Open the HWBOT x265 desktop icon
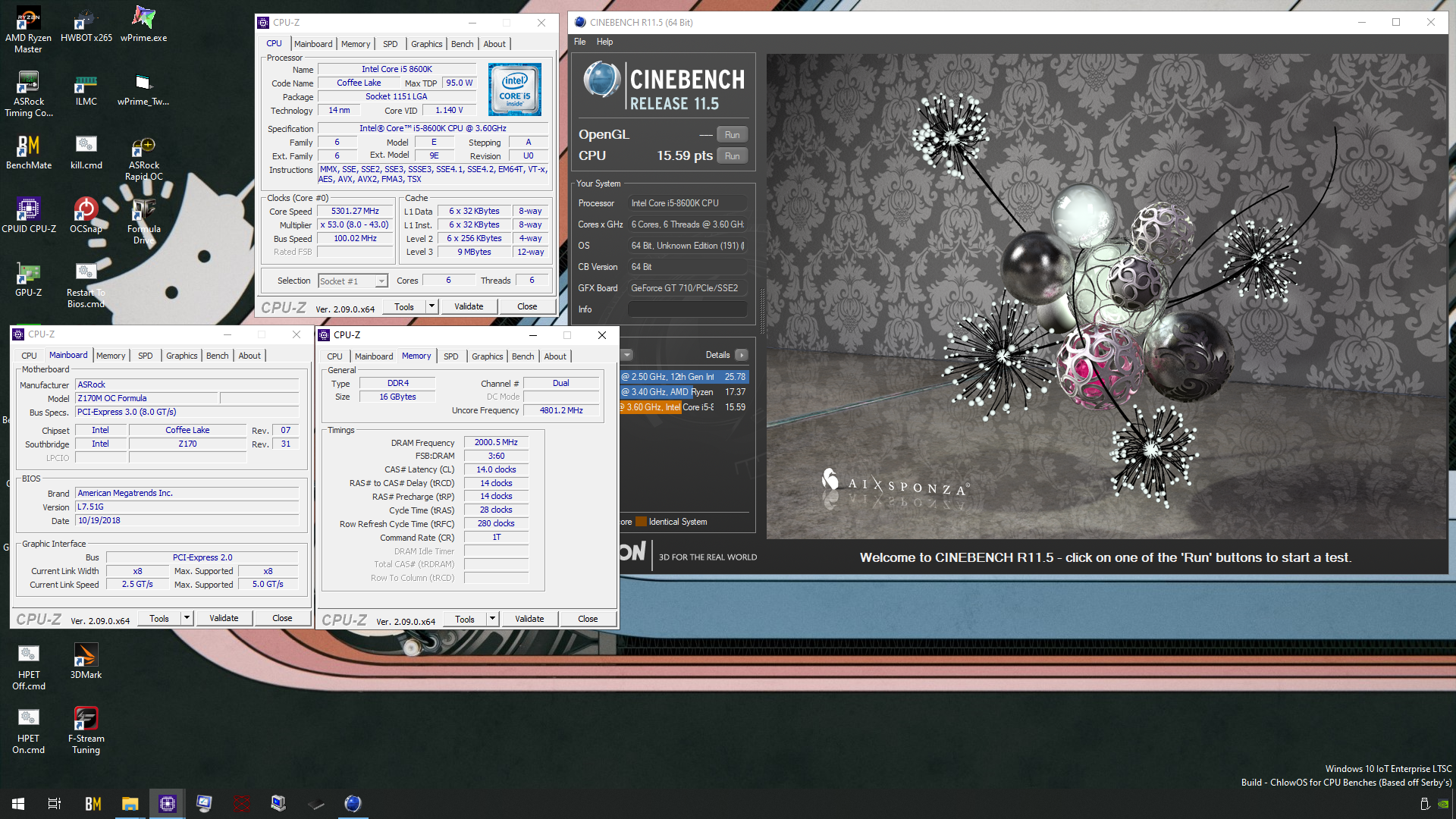Viewport: 1456px width, 819px height. [x=86, y=24]
